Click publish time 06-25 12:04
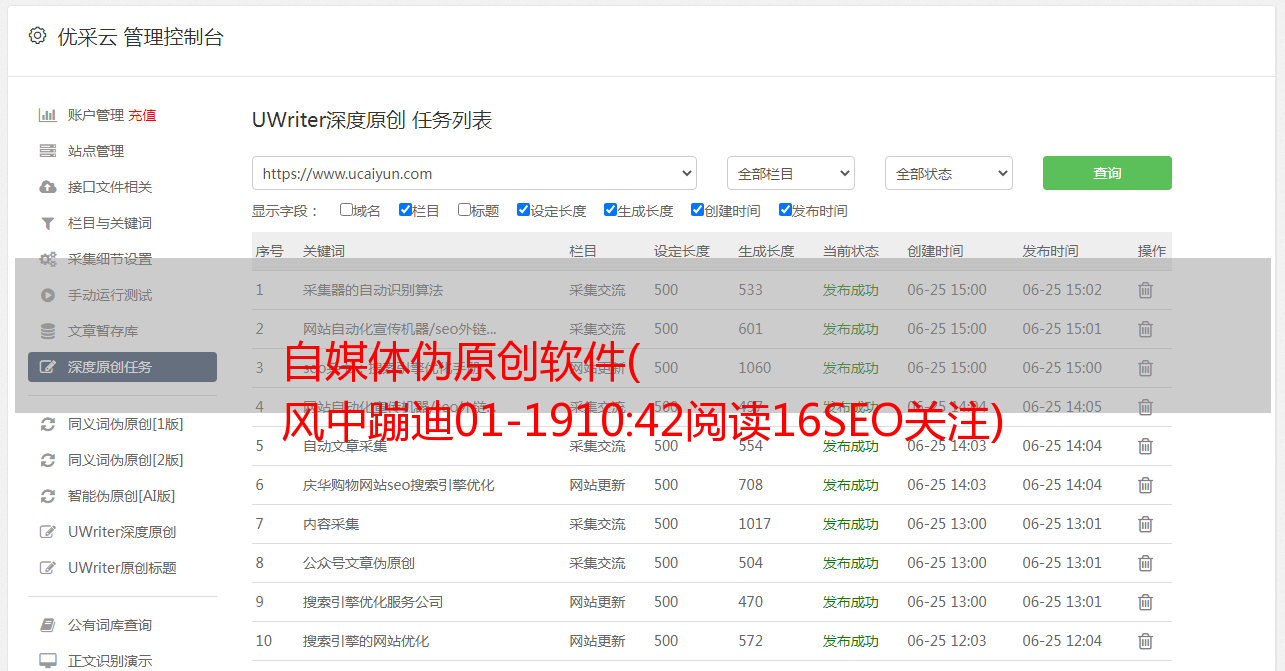This screenshot has width=1285, height=671. tap(1062, 641)
